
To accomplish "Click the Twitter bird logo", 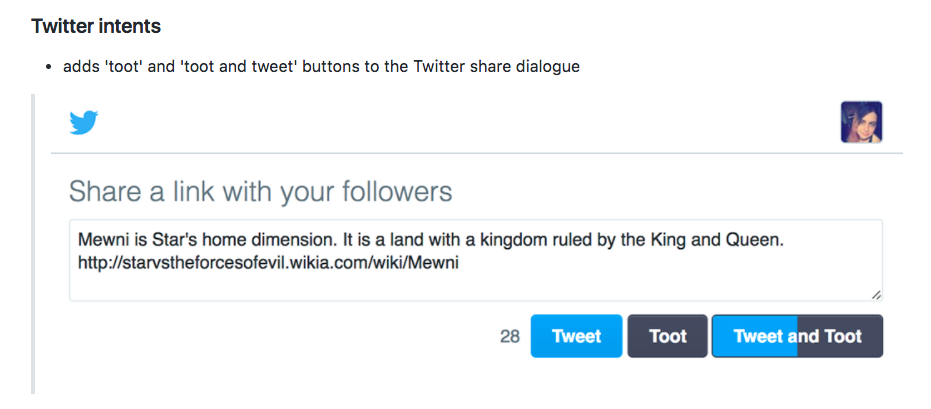I will point(84,122).
